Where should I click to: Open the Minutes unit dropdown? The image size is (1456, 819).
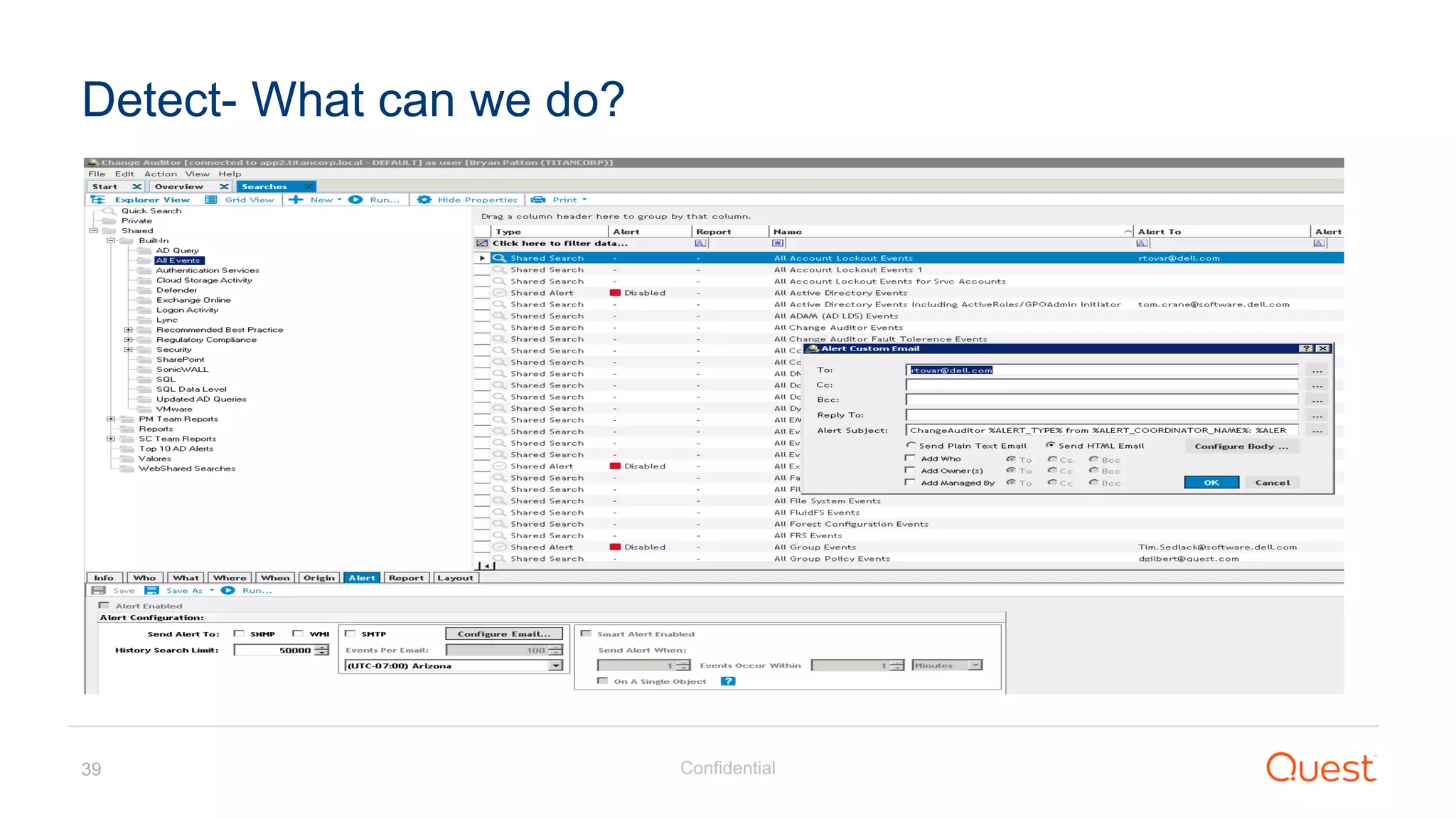coord(975,665)
